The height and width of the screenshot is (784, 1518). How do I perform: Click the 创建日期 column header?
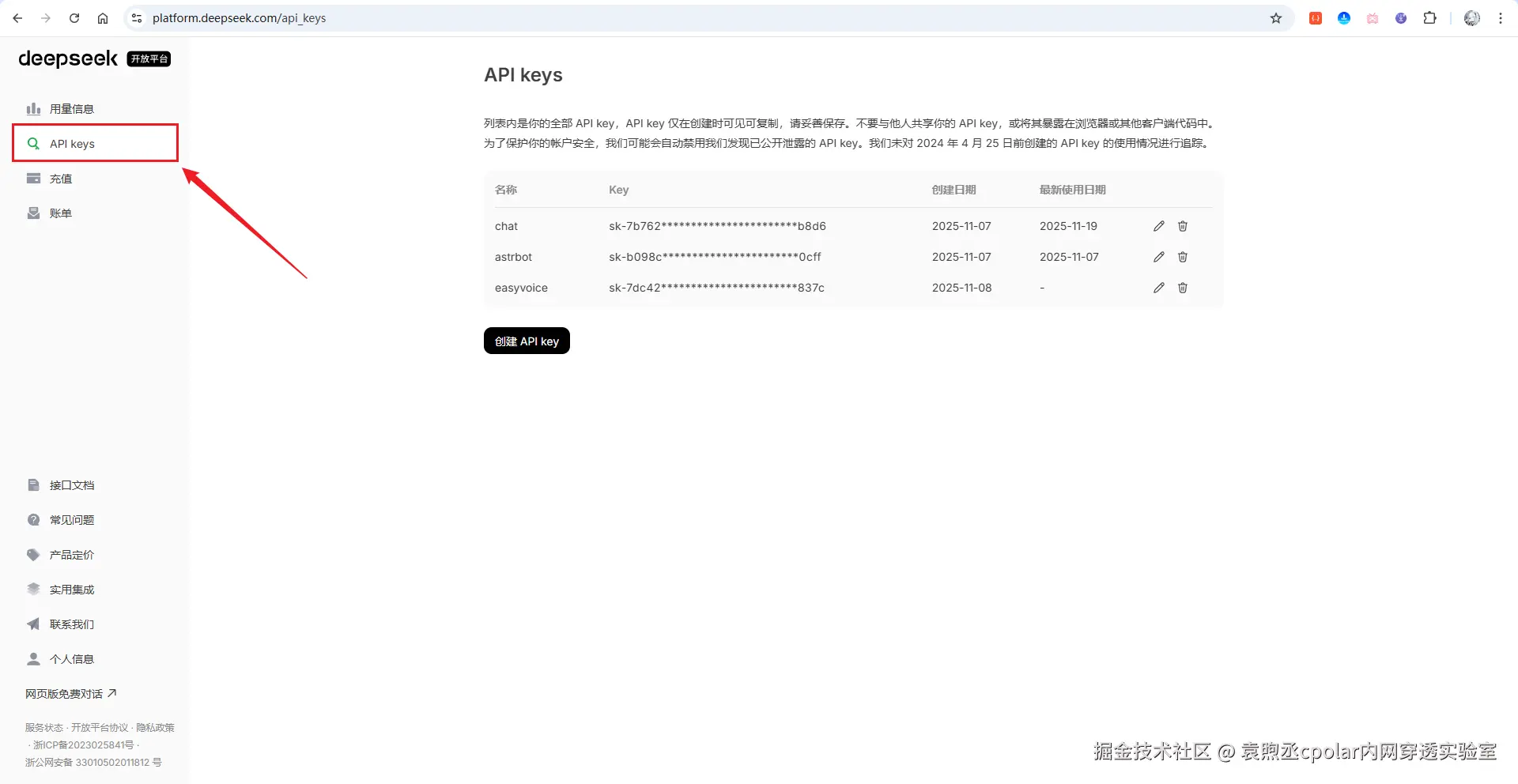point(953,190)
